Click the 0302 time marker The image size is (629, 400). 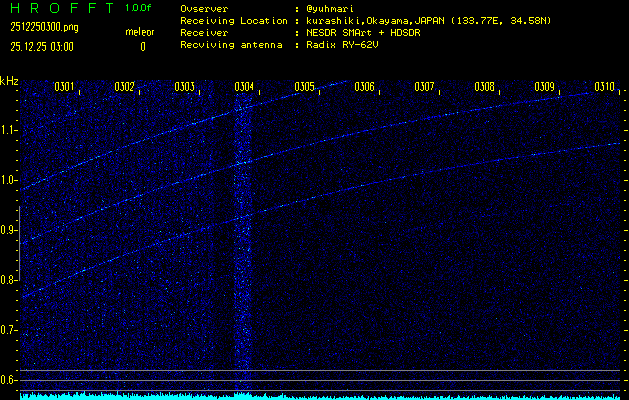124,87
